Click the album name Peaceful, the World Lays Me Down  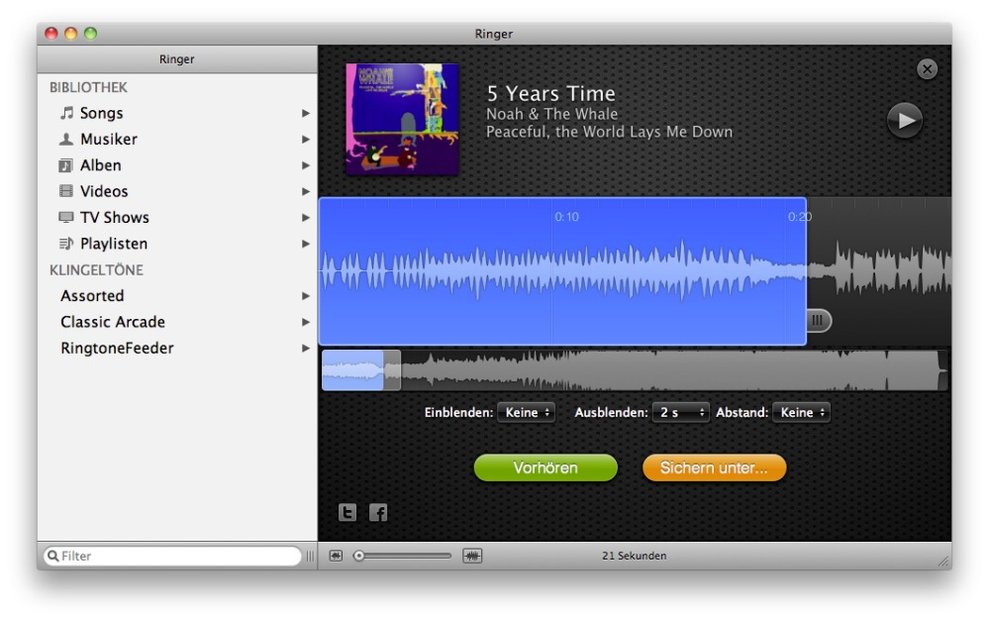[x=609, y=132]
